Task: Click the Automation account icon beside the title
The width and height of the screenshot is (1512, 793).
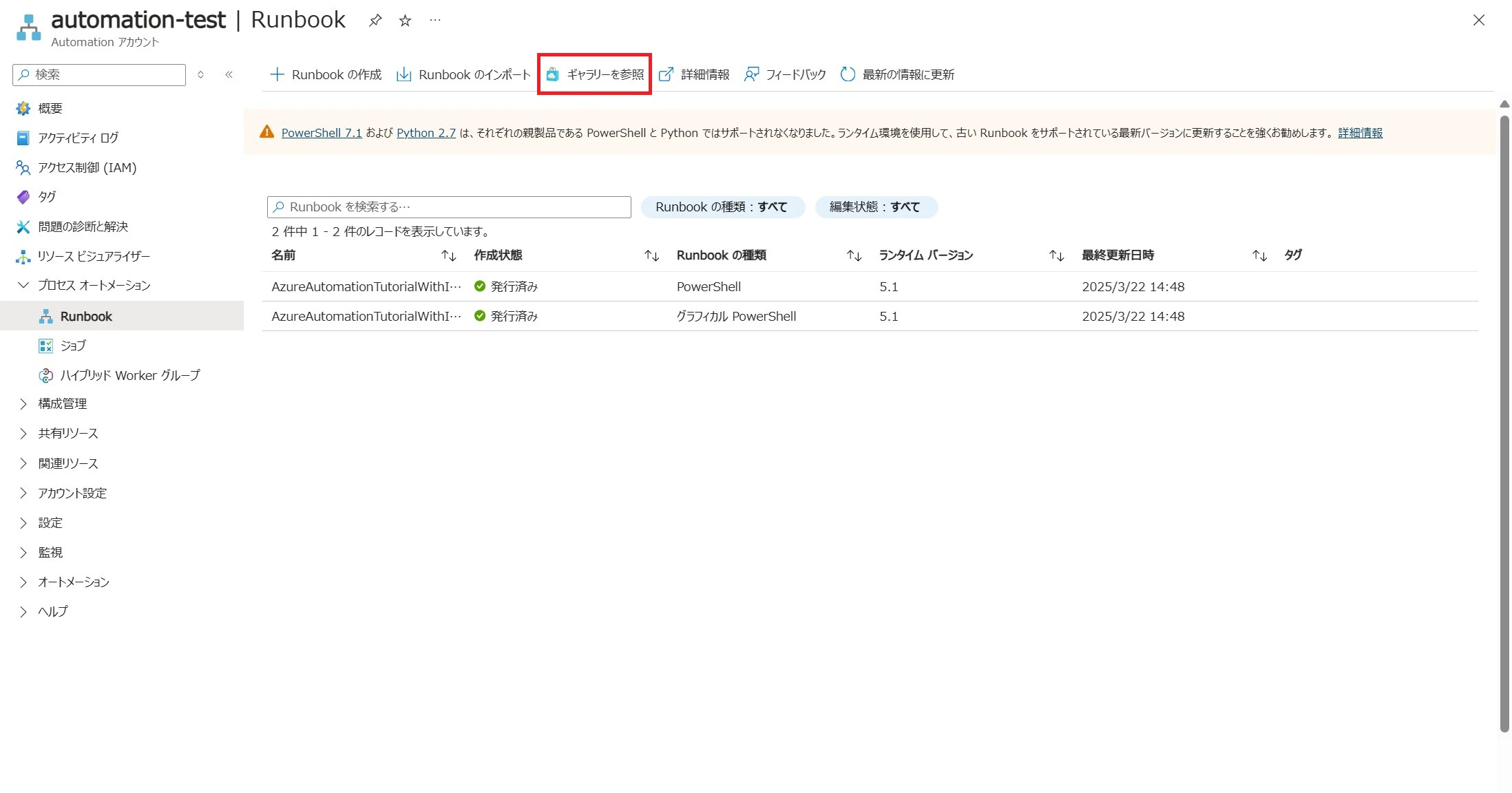Action: (x=29, y=28)
